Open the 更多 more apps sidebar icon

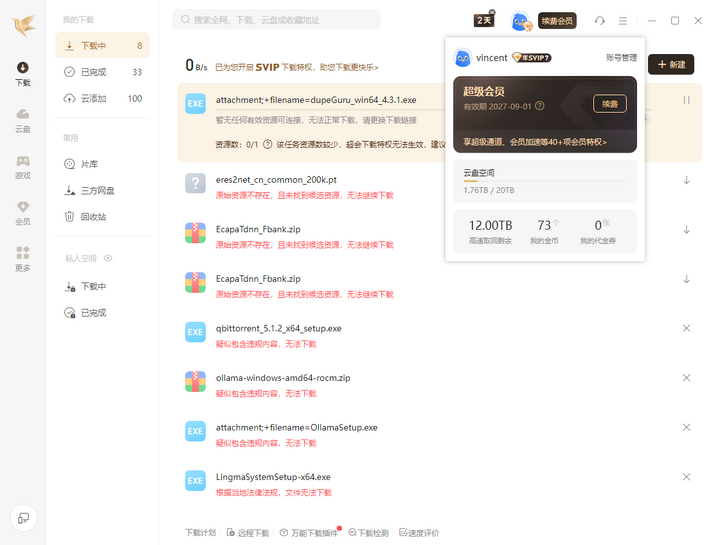22,259
